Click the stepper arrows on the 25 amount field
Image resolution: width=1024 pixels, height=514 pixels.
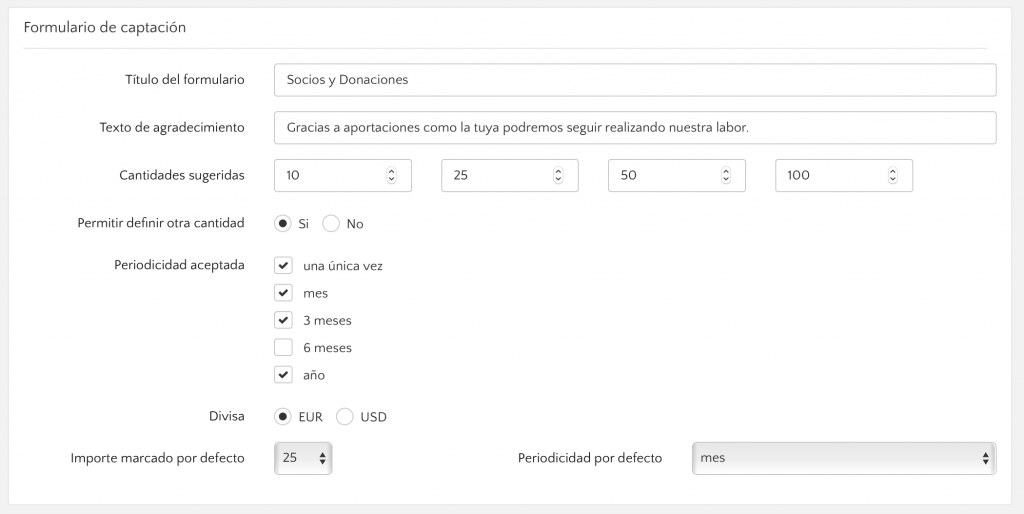558,175
